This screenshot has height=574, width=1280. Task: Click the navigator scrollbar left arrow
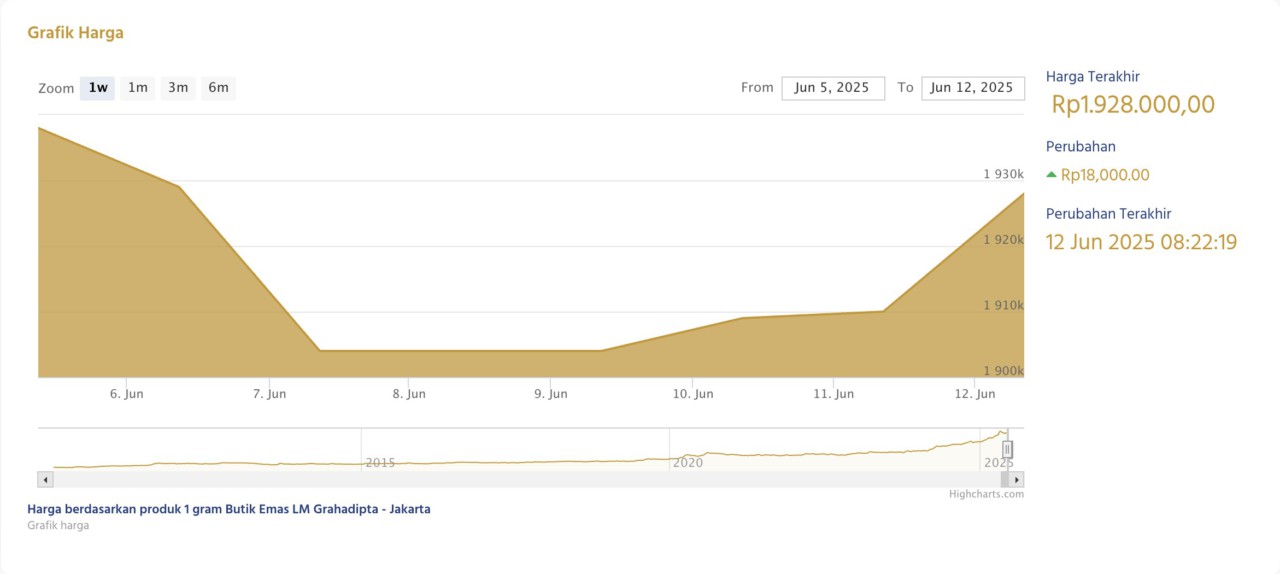pos(44,480)
